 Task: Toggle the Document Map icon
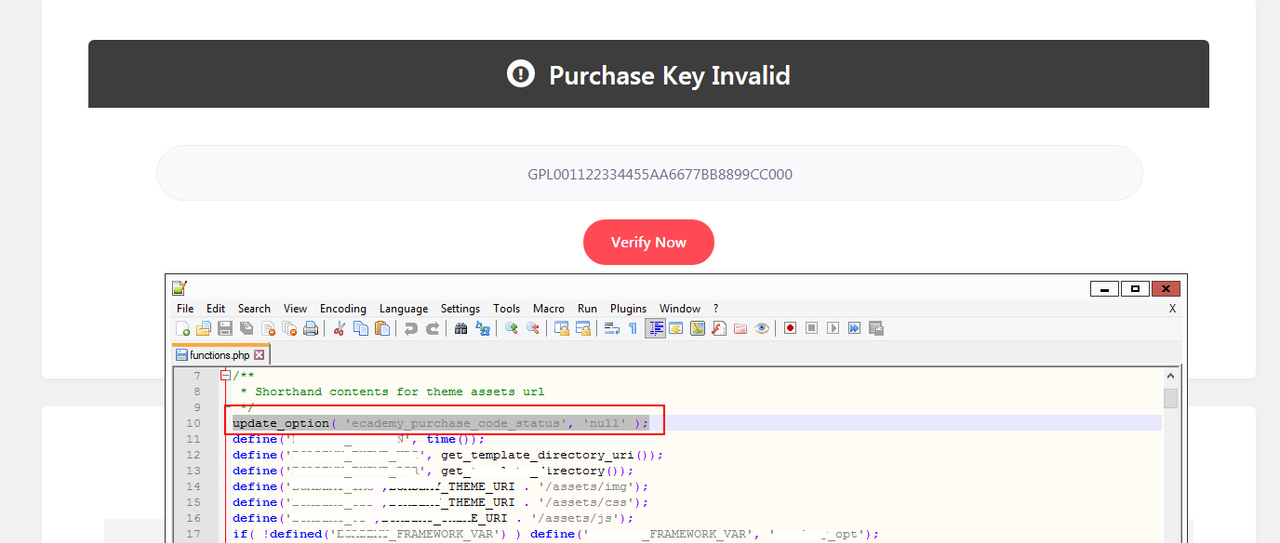point(697,328)
